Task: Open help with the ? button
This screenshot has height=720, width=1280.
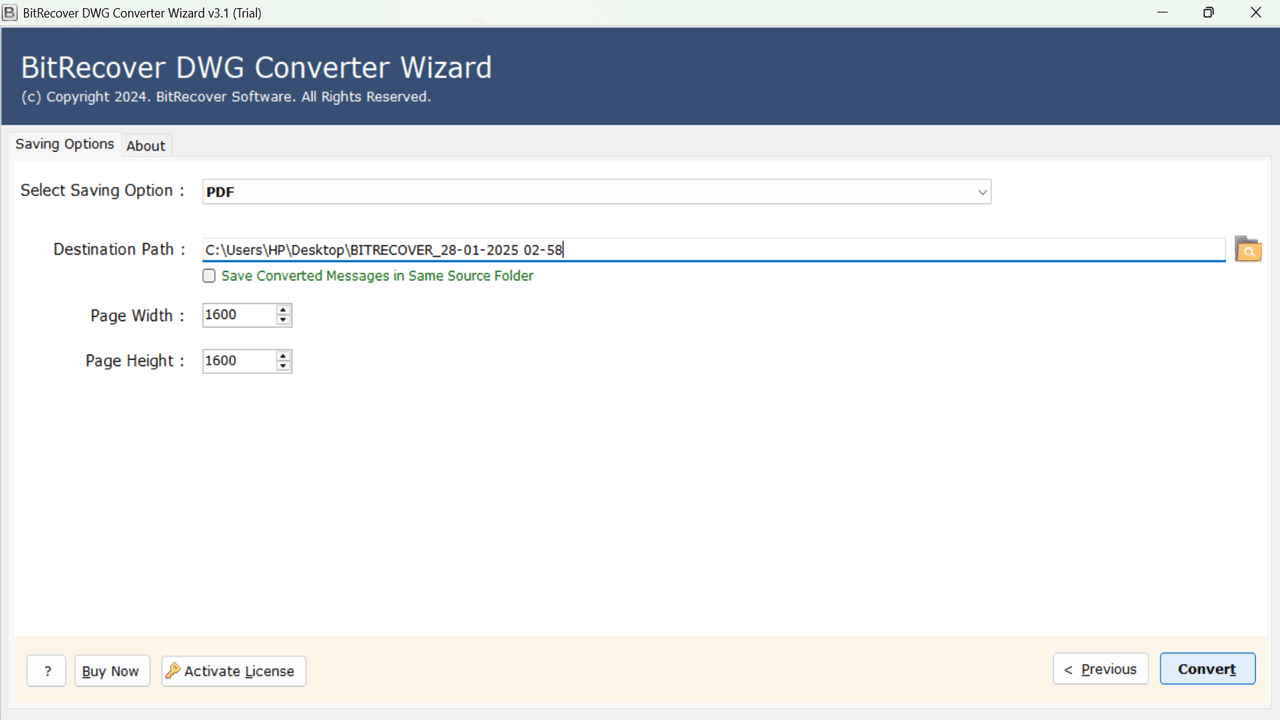Action: coord(47,671)
